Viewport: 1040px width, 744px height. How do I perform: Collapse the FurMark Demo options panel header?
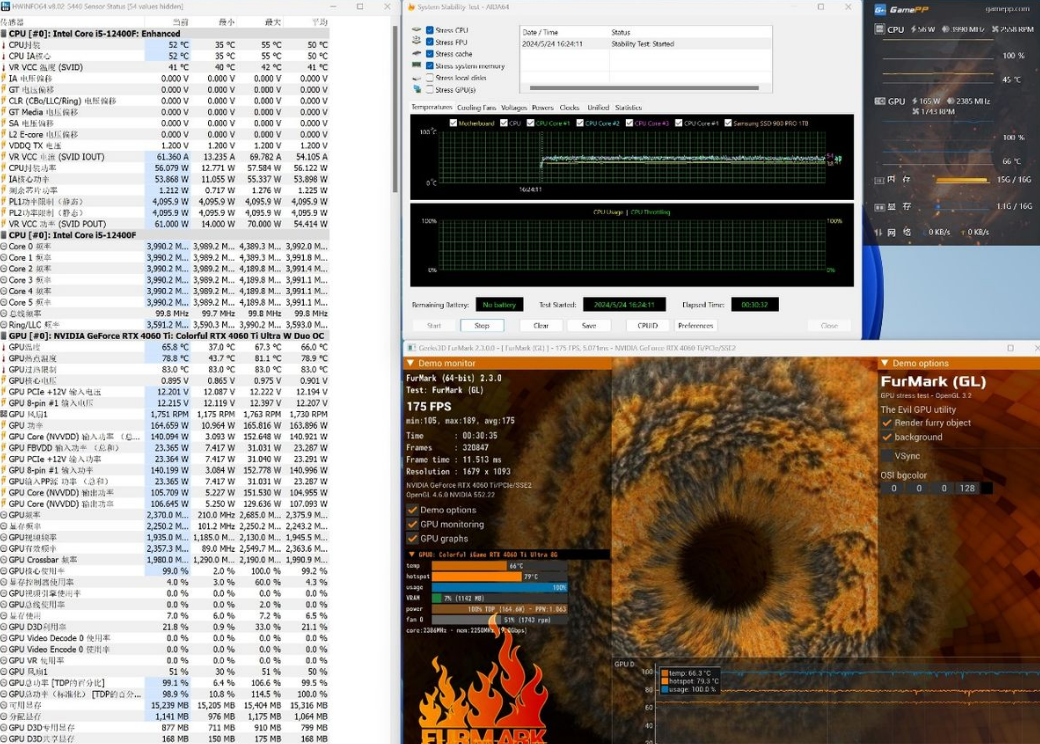pyautogui.click(x=885, y=363)
